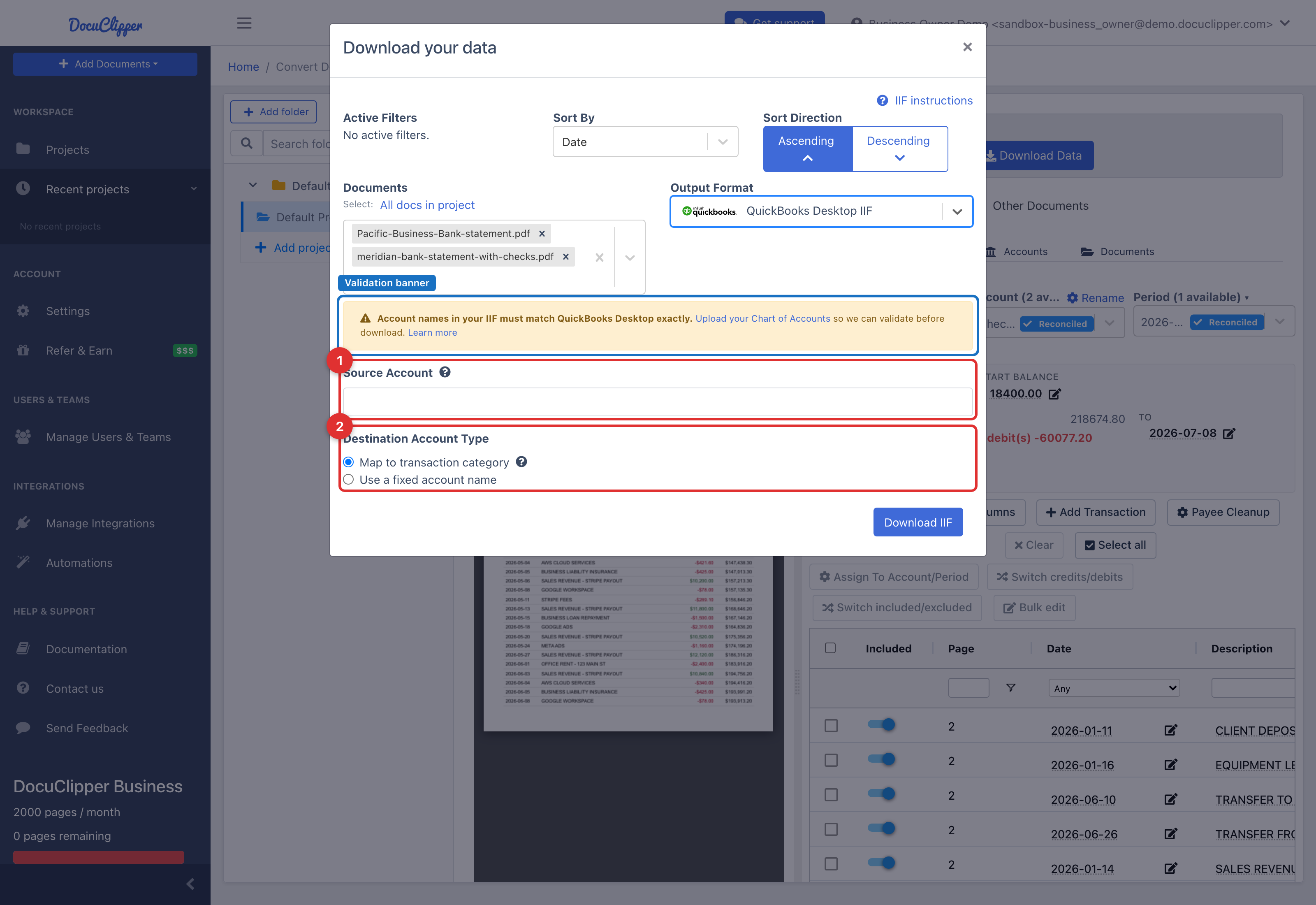Expand the Documents selection dropdown
The height and width of the screenshot is (905, 1316).
pos(630,258)
